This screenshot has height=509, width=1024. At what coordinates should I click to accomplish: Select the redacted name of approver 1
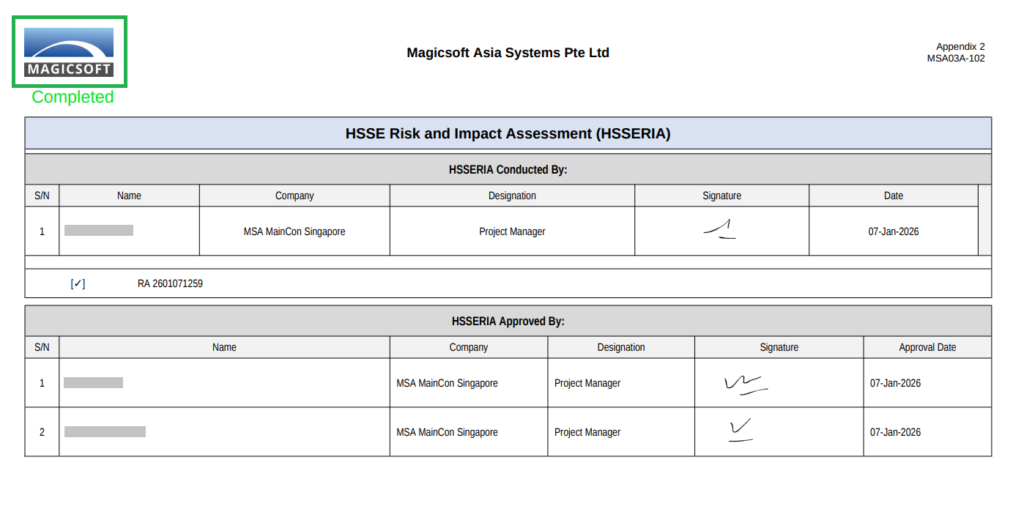pos(94,383)
